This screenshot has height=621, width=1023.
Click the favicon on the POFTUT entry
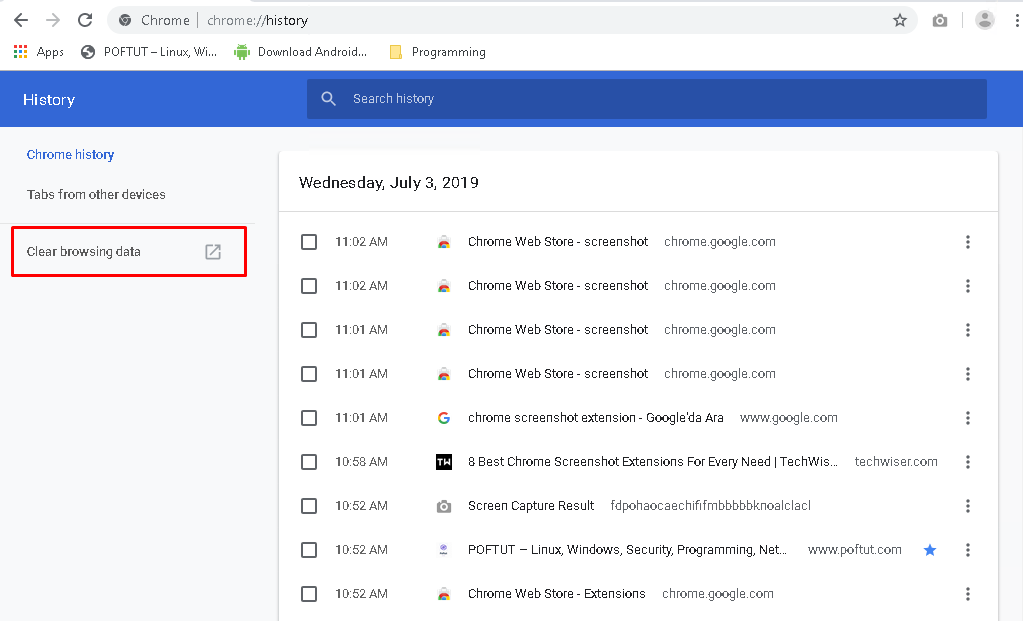click(444, 550)
